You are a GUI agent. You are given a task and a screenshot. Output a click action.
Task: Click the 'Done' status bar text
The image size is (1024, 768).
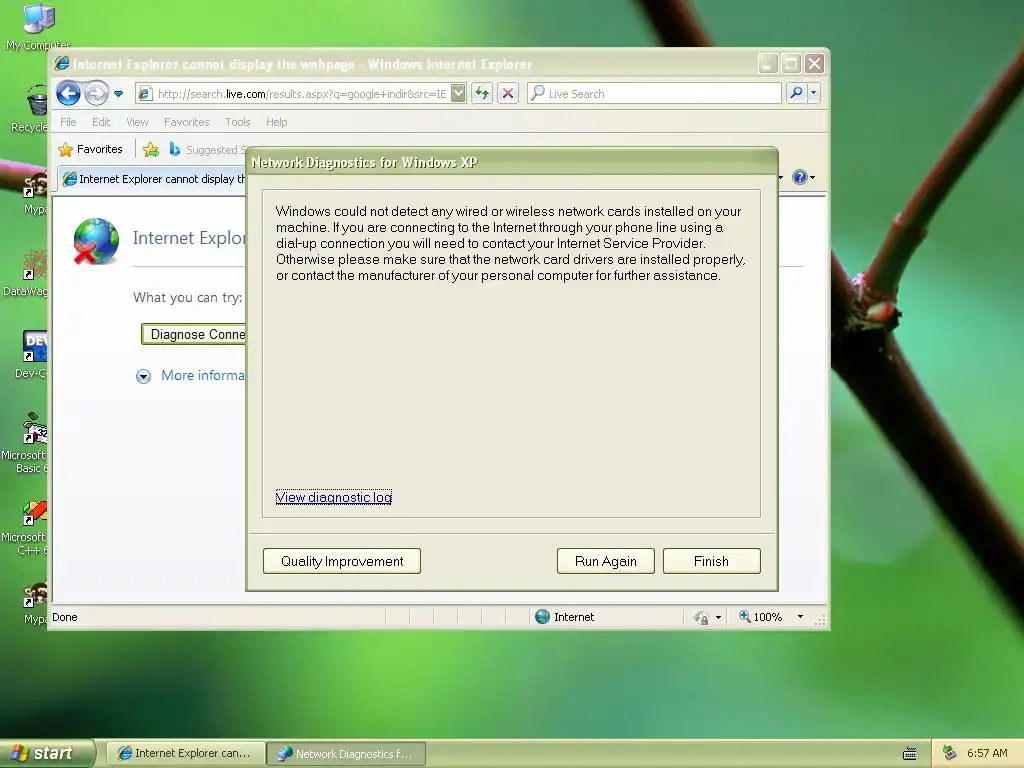click(65, 617)
